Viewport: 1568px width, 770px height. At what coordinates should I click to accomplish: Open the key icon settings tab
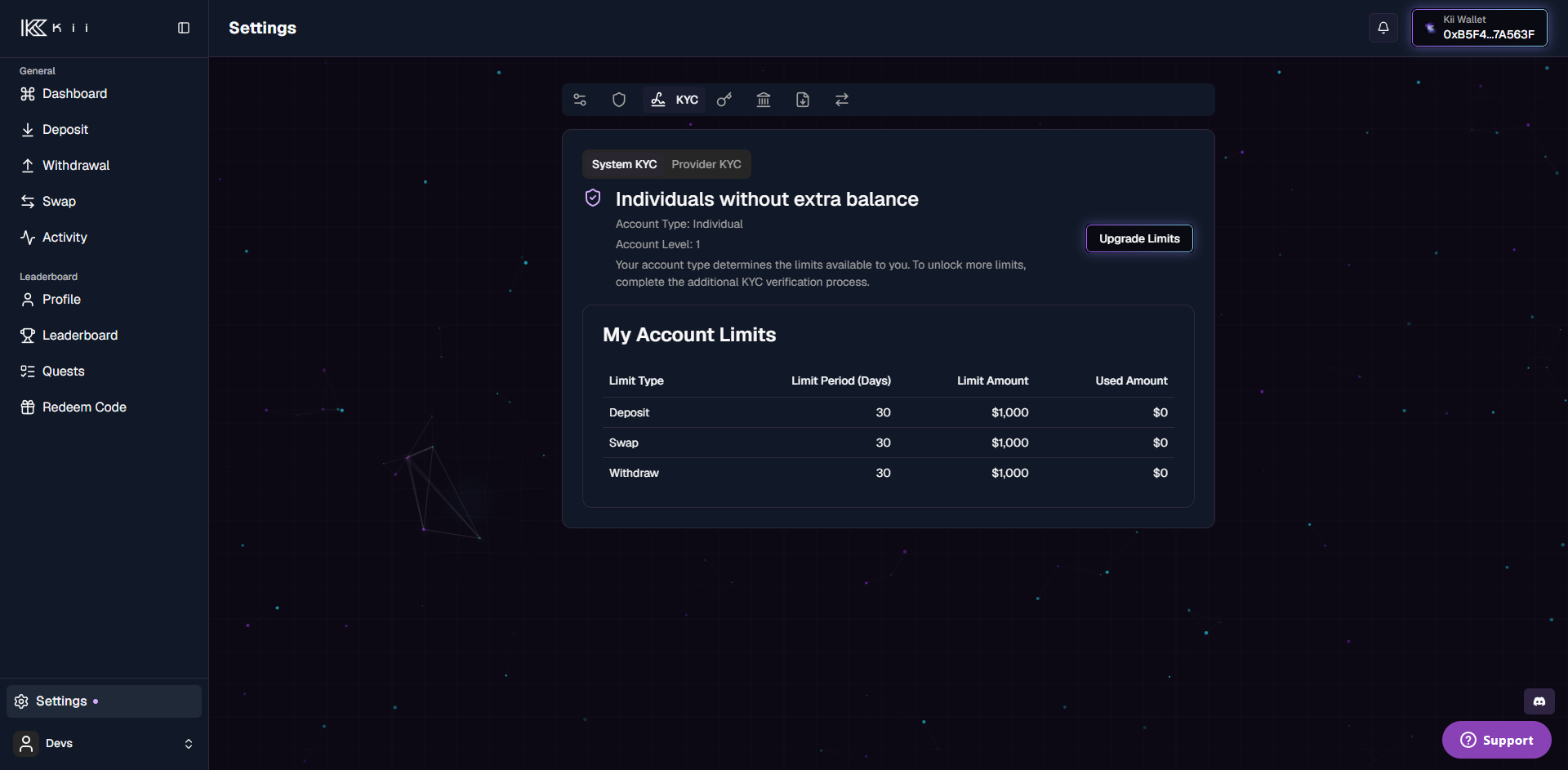(724, 100)
